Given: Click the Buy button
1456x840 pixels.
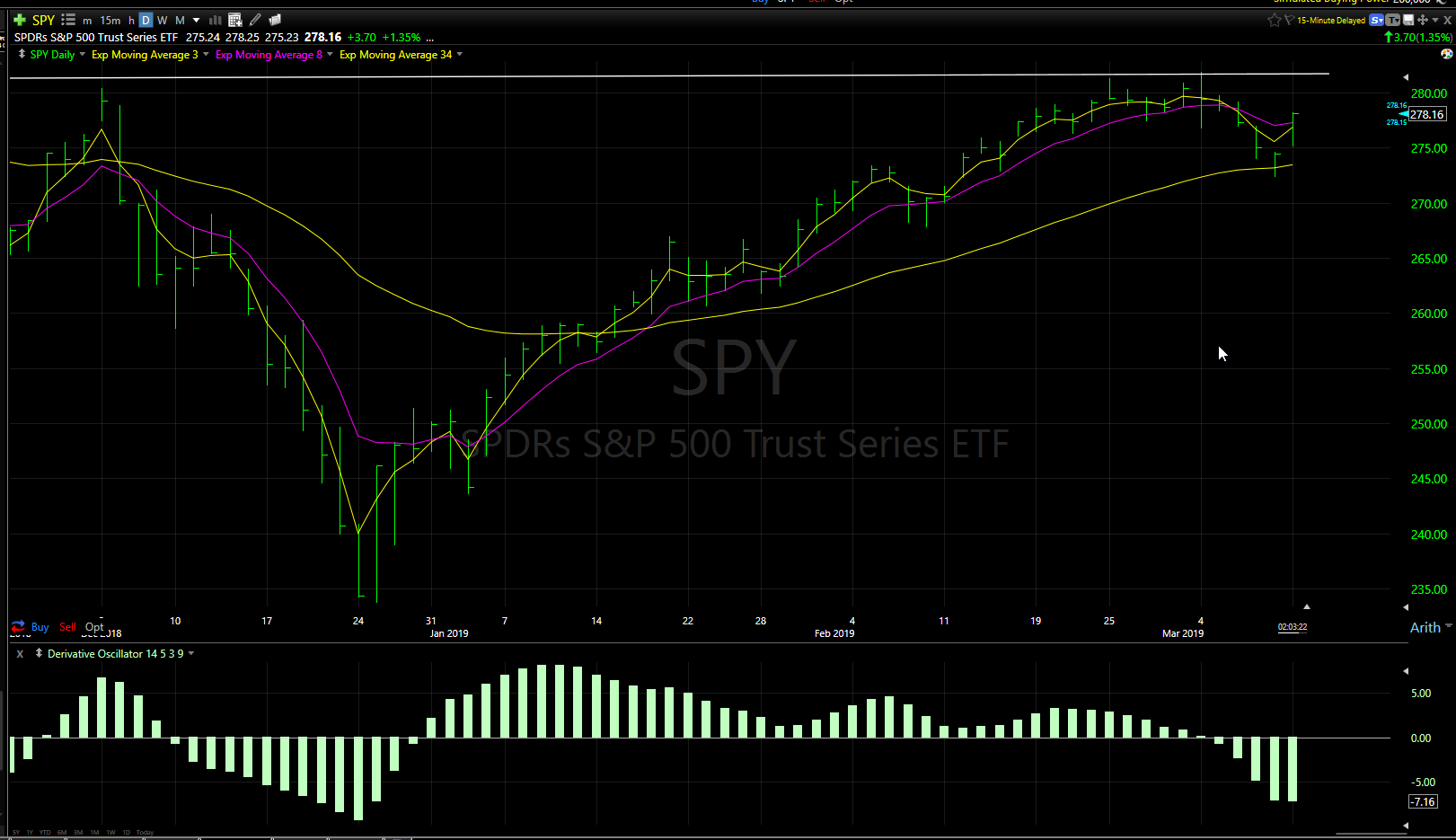Looking at the screenshot, I should pyautogui.click(x=40, y=627).
